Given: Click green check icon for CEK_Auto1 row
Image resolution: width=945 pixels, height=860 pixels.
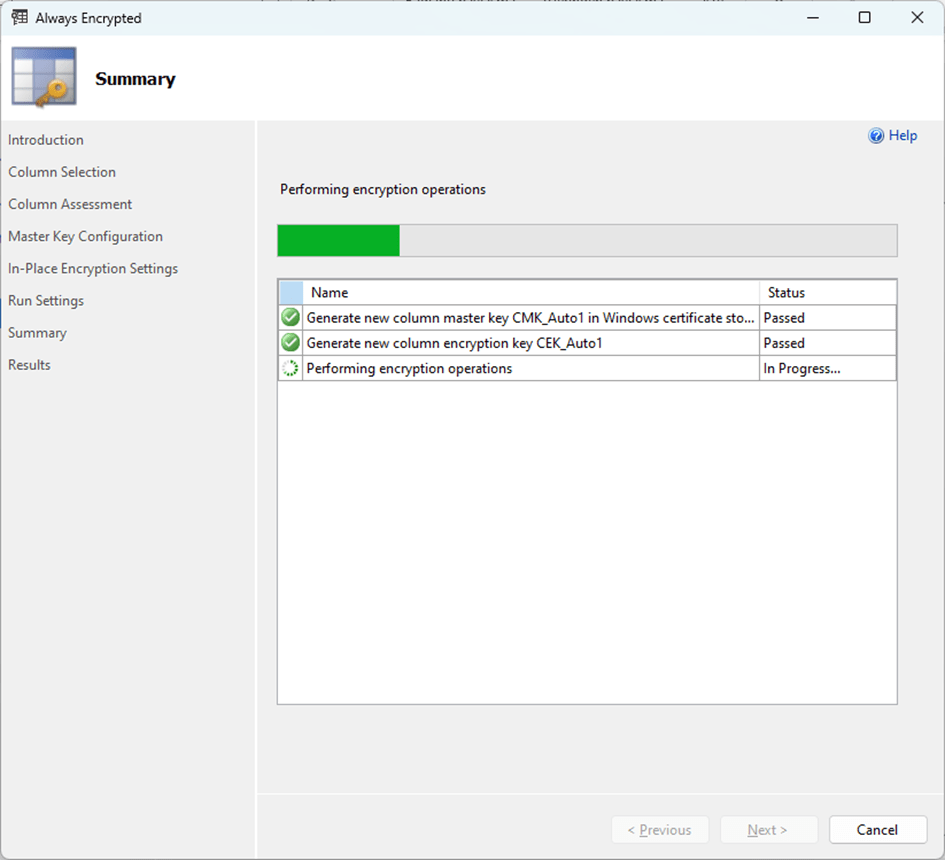Looking at the screenshot, I should tap(290, 343).
